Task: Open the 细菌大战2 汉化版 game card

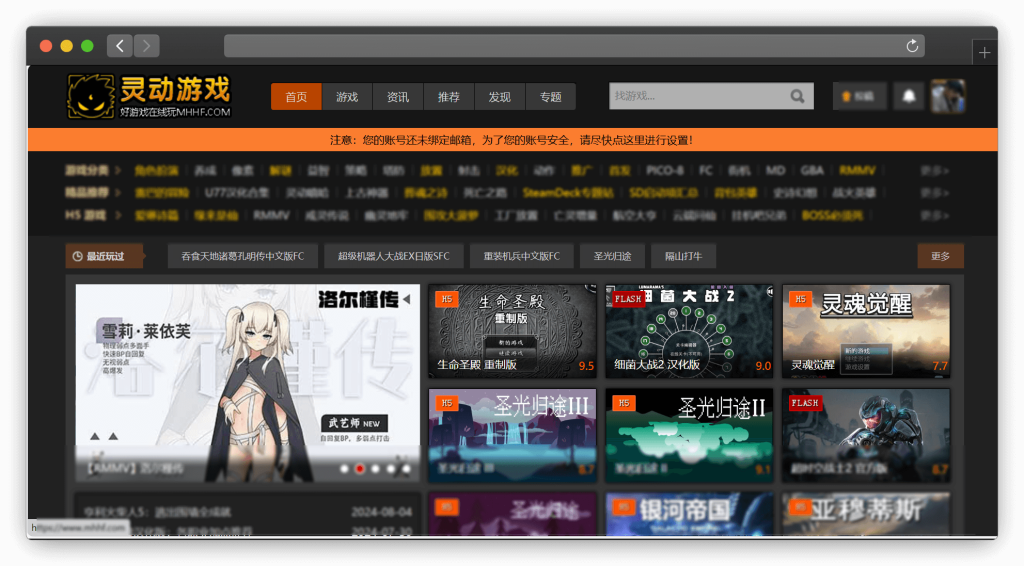Action: (x=689, y=331)
